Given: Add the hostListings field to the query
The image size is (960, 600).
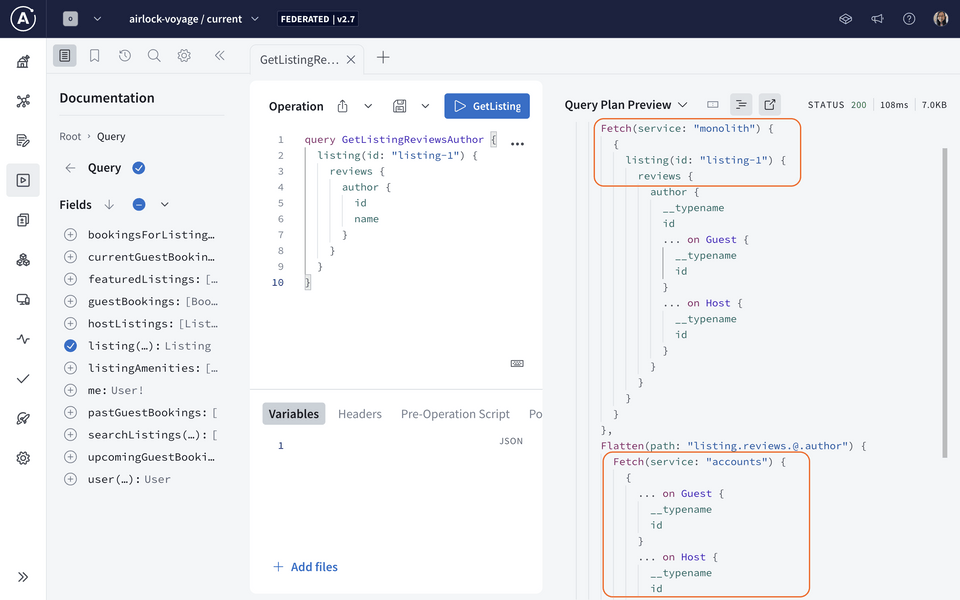Looking at the screenshot, I should pos(70,324).
